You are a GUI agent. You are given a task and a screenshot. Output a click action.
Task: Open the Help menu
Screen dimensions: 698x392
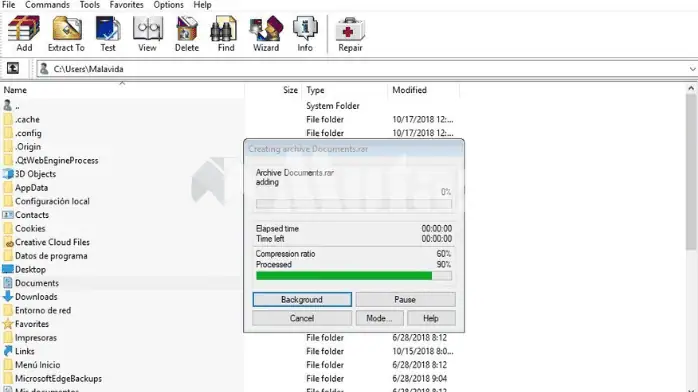[x=202, y=5]
